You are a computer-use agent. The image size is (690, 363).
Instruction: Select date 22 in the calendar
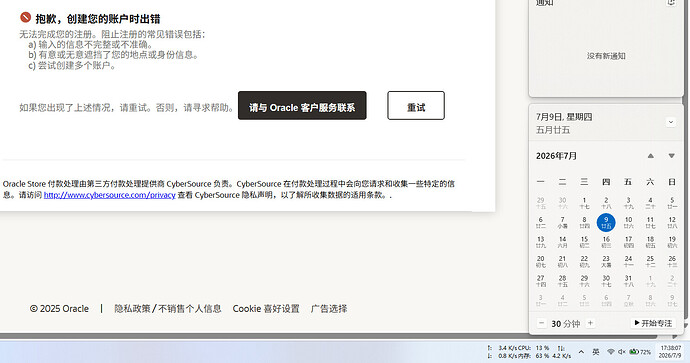[584, 261]
